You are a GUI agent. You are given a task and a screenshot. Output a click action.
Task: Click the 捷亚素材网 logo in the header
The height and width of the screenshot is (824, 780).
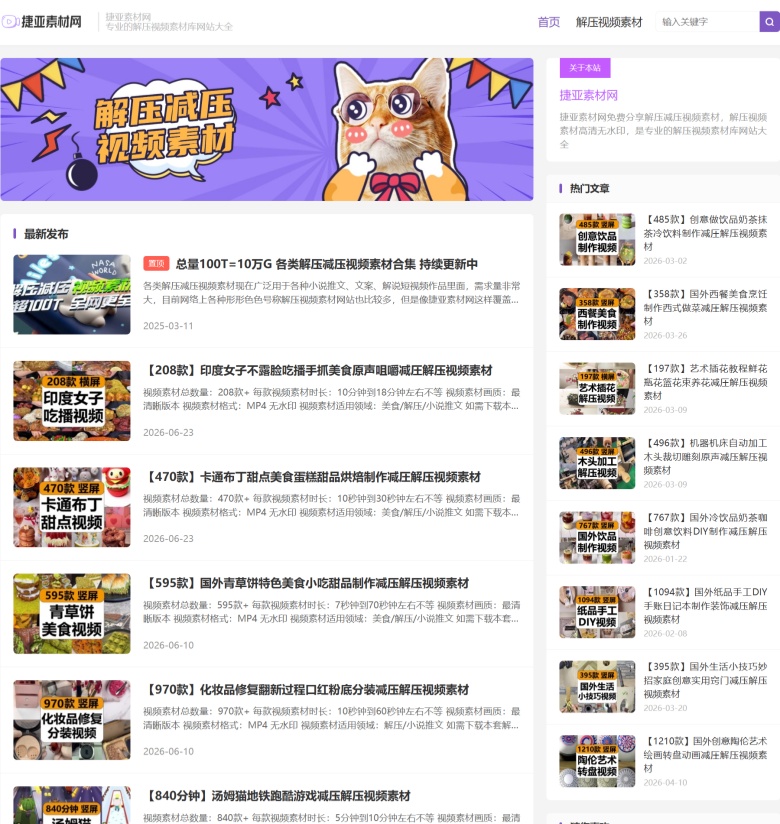tap(42, 22)
